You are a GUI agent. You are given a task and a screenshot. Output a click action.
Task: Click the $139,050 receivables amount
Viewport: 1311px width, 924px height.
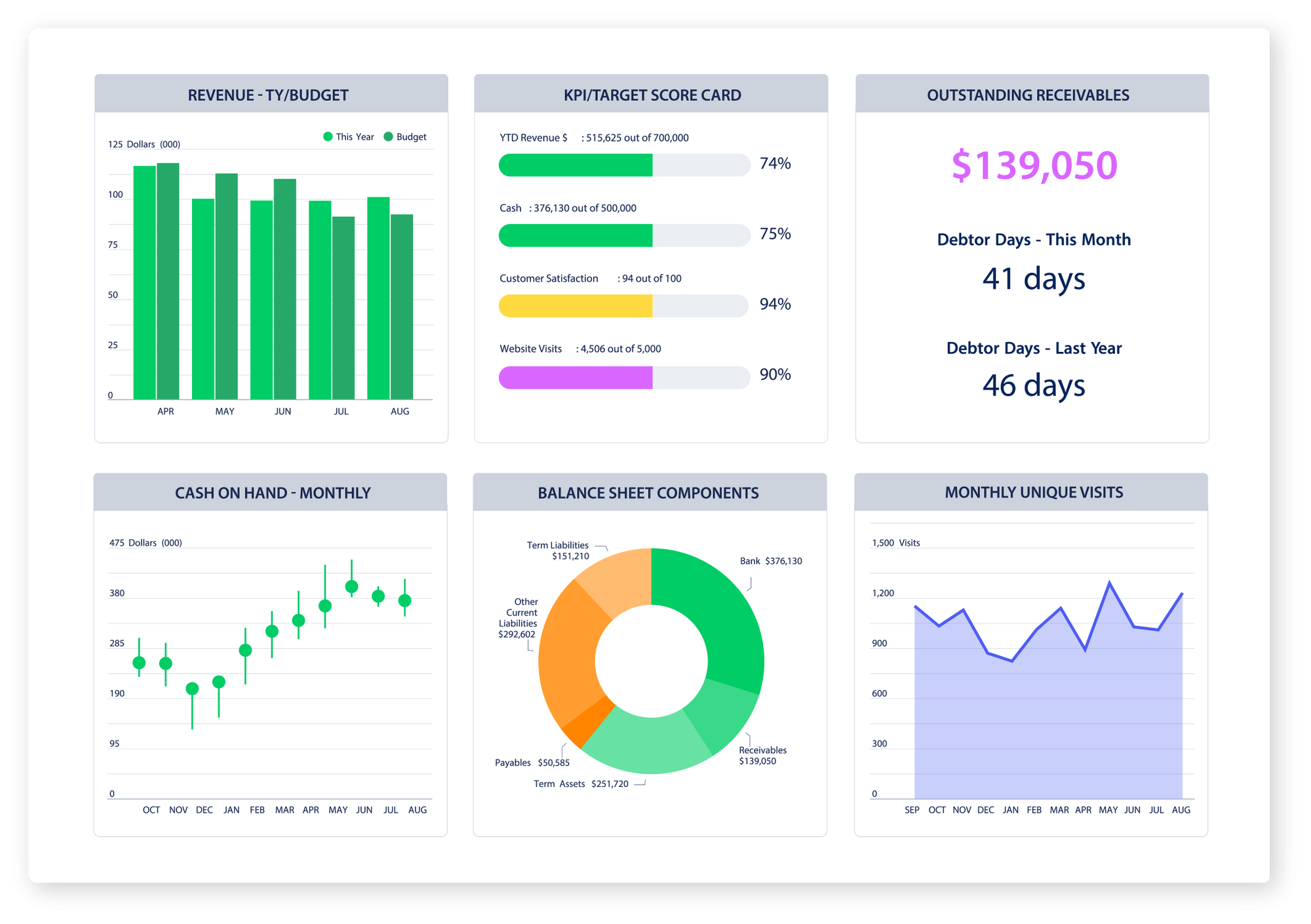[x=1034, y=165]
